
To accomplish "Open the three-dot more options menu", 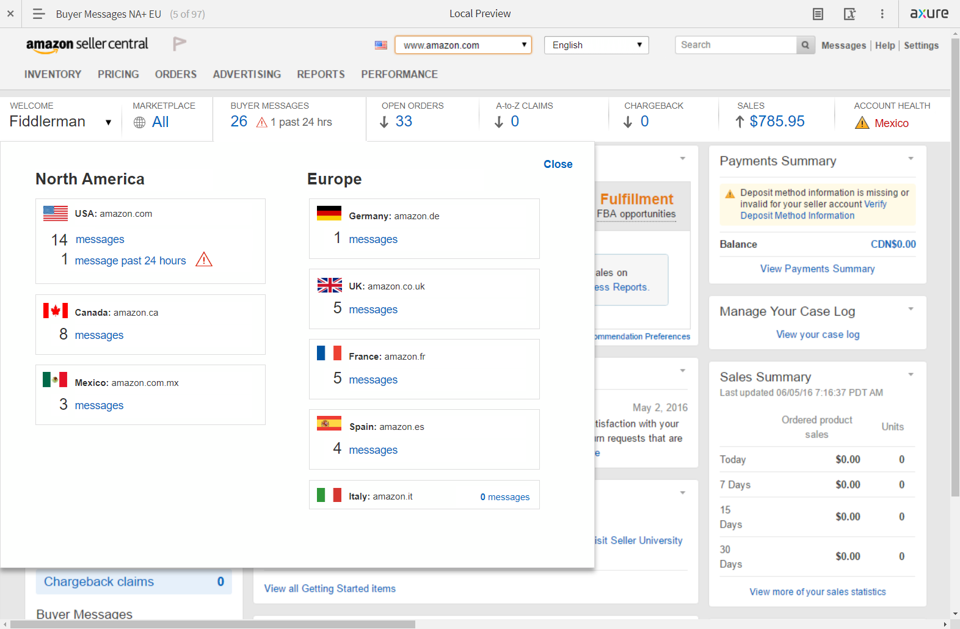I will [x=882, y=13].
